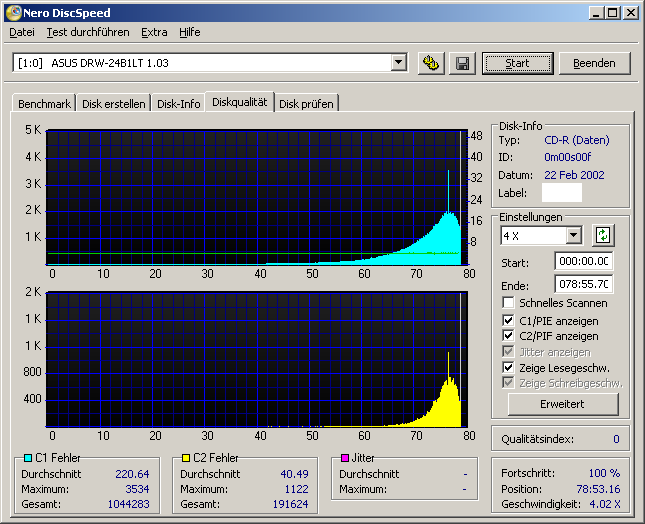Click the empty Label field
Viewport: 645px width, 524px height.
[x=561, y=193]
